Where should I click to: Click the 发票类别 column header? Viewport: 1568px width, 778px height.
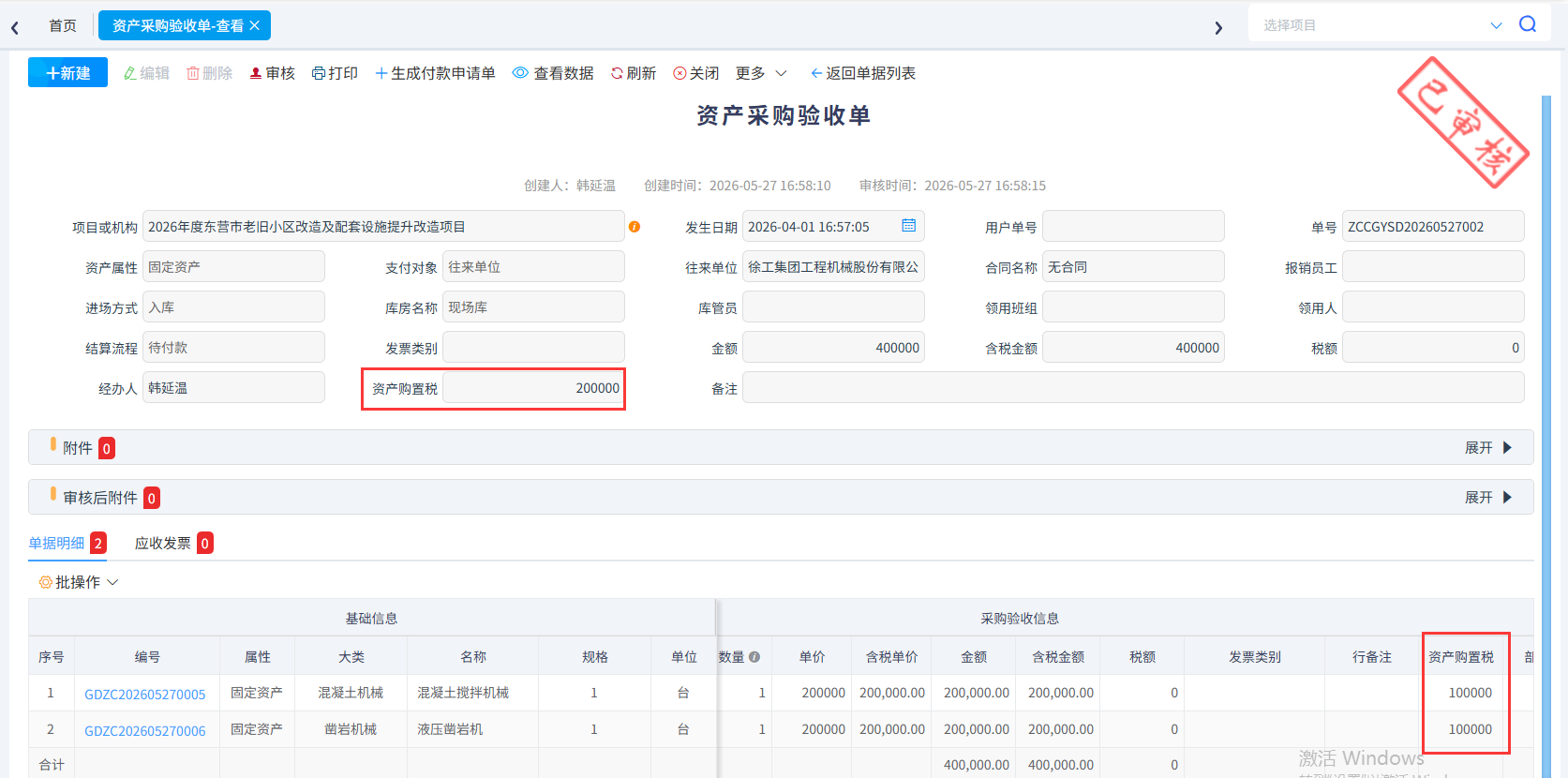tap(1255, 657)
